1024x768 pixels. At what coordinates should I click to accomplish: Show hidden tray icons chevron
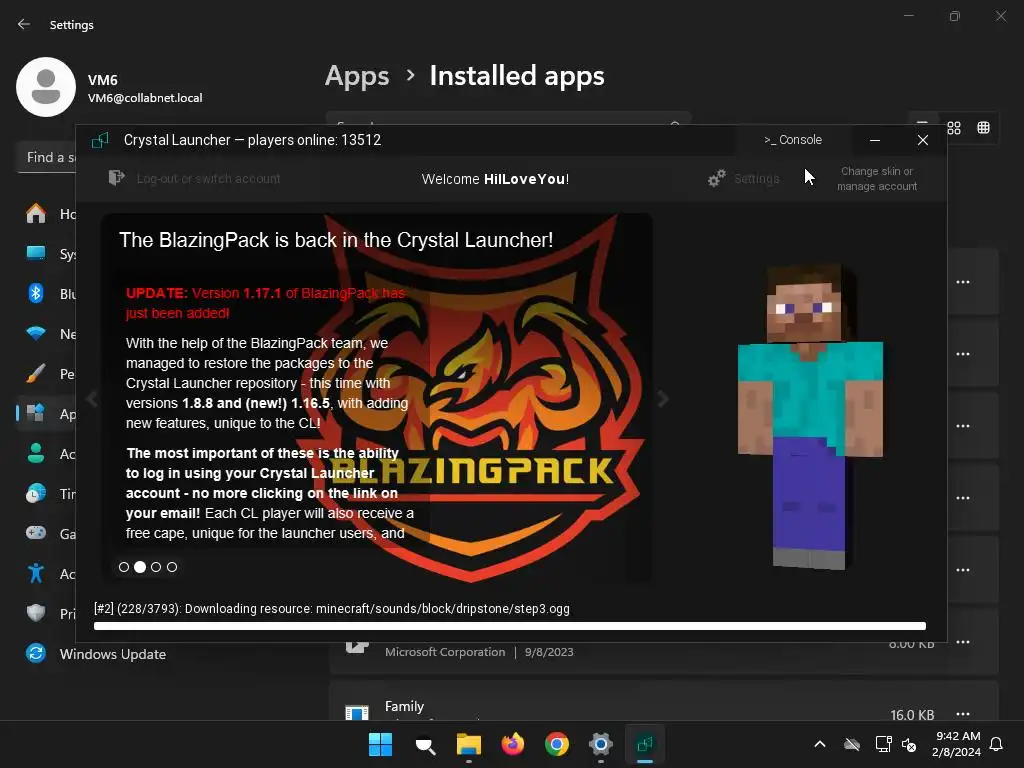click(820, 744)
